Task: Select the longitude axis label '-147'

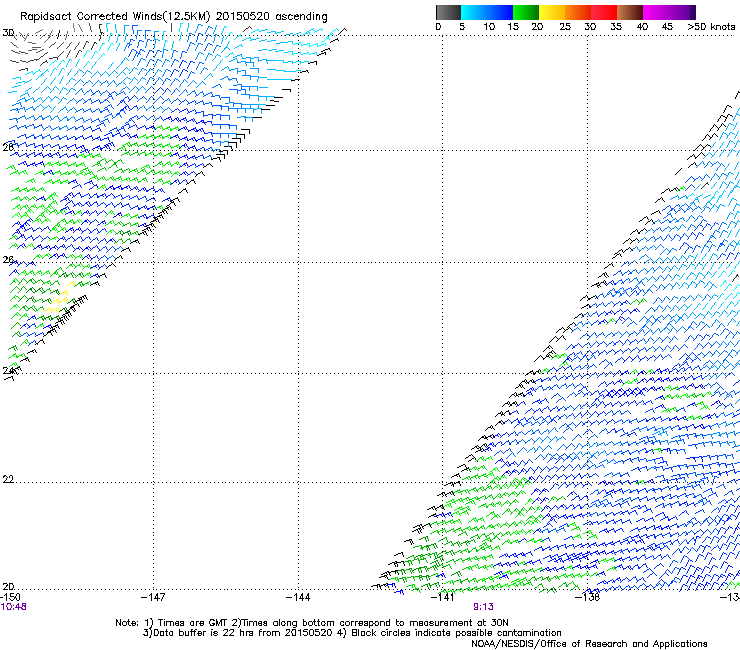Action: click(x=153, y=597)
